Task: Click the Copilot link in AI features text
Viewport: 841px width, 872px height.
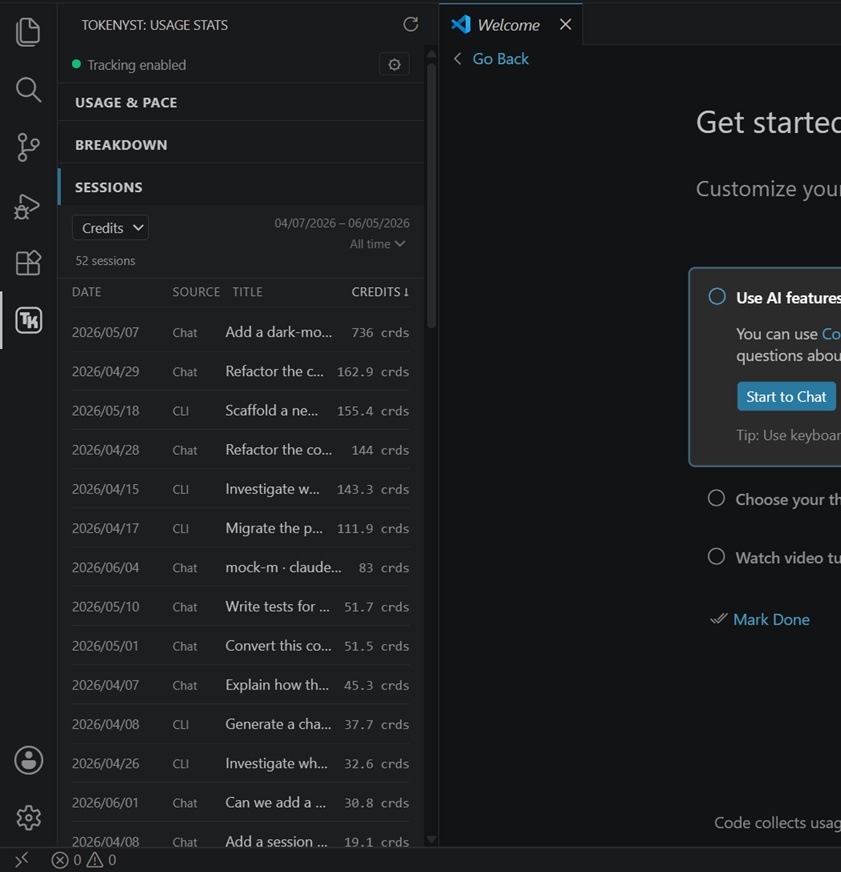Action: tap(831, 334)
